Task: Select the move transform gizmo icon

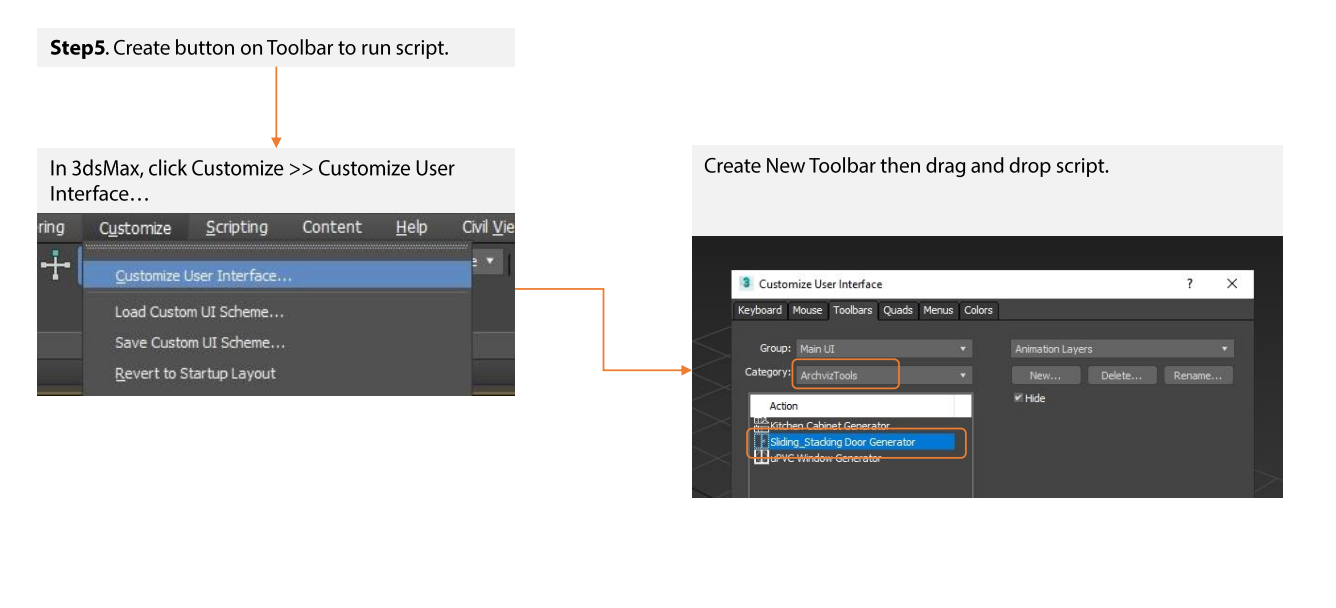Action: (55, 265)
